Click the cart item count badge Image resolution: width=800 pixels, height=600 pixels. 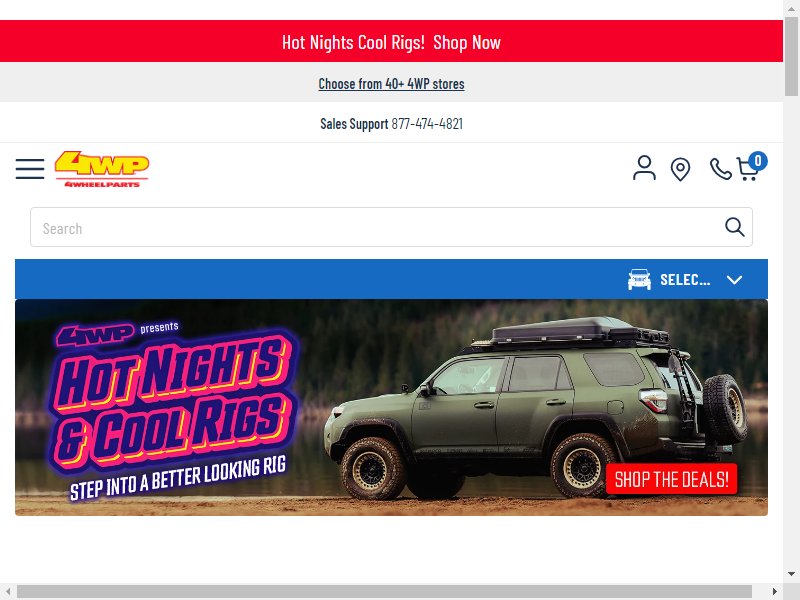[x=758, y=161]
